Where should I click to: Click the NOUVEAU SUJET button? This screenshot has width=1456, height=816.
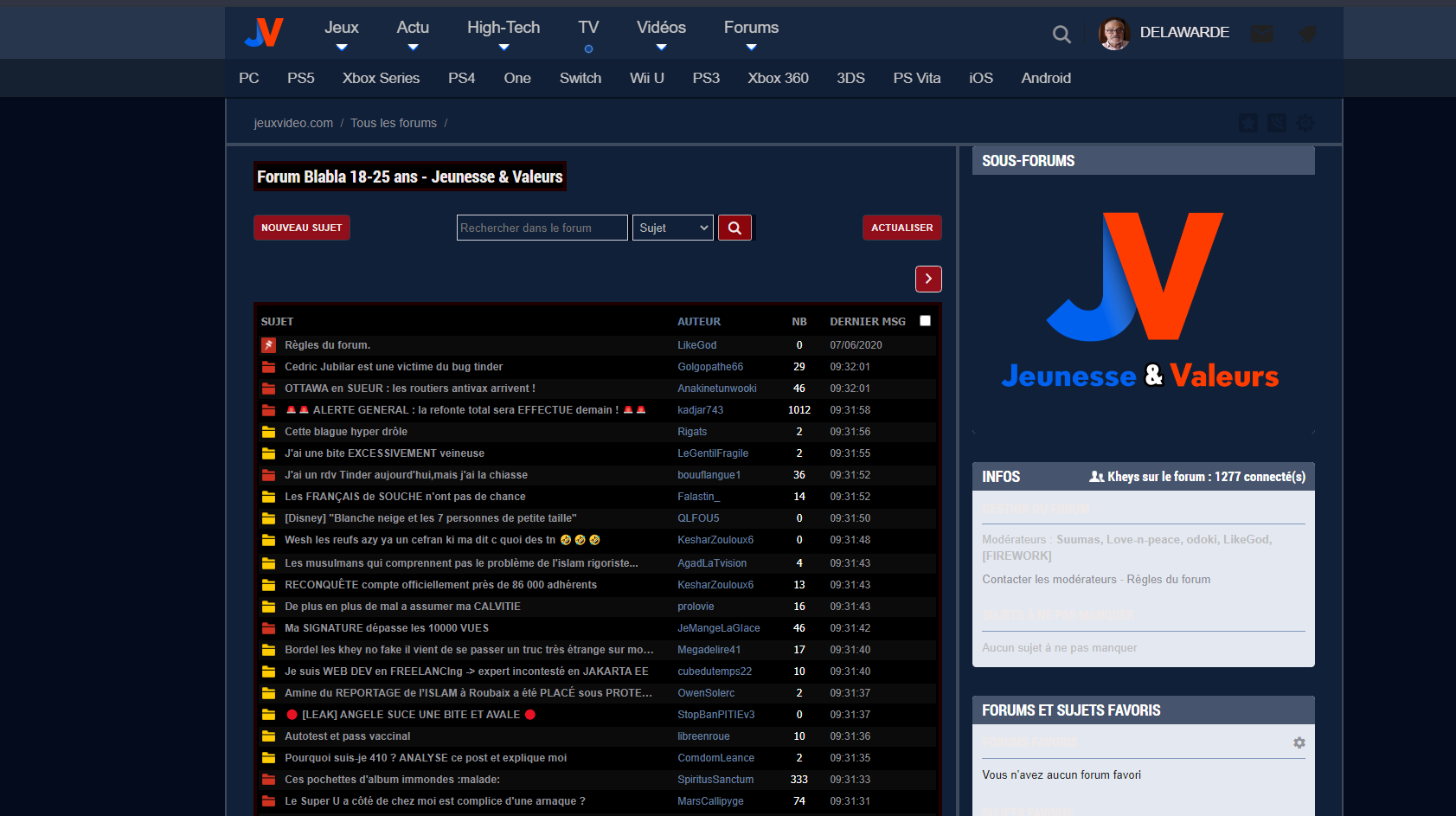tap(302, 228)
